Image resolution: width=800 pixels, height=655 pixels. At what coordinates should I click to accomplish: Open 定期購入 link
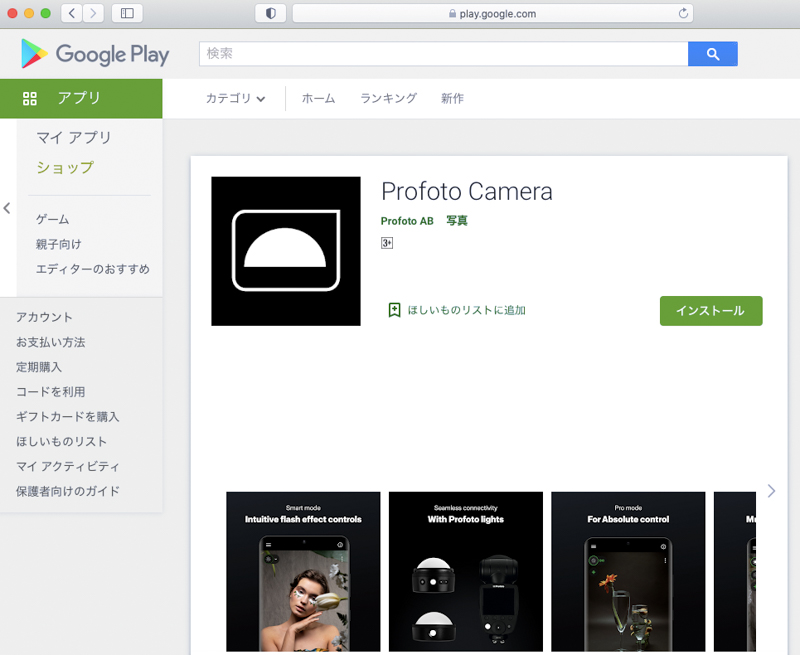click(x=39, y=367)
